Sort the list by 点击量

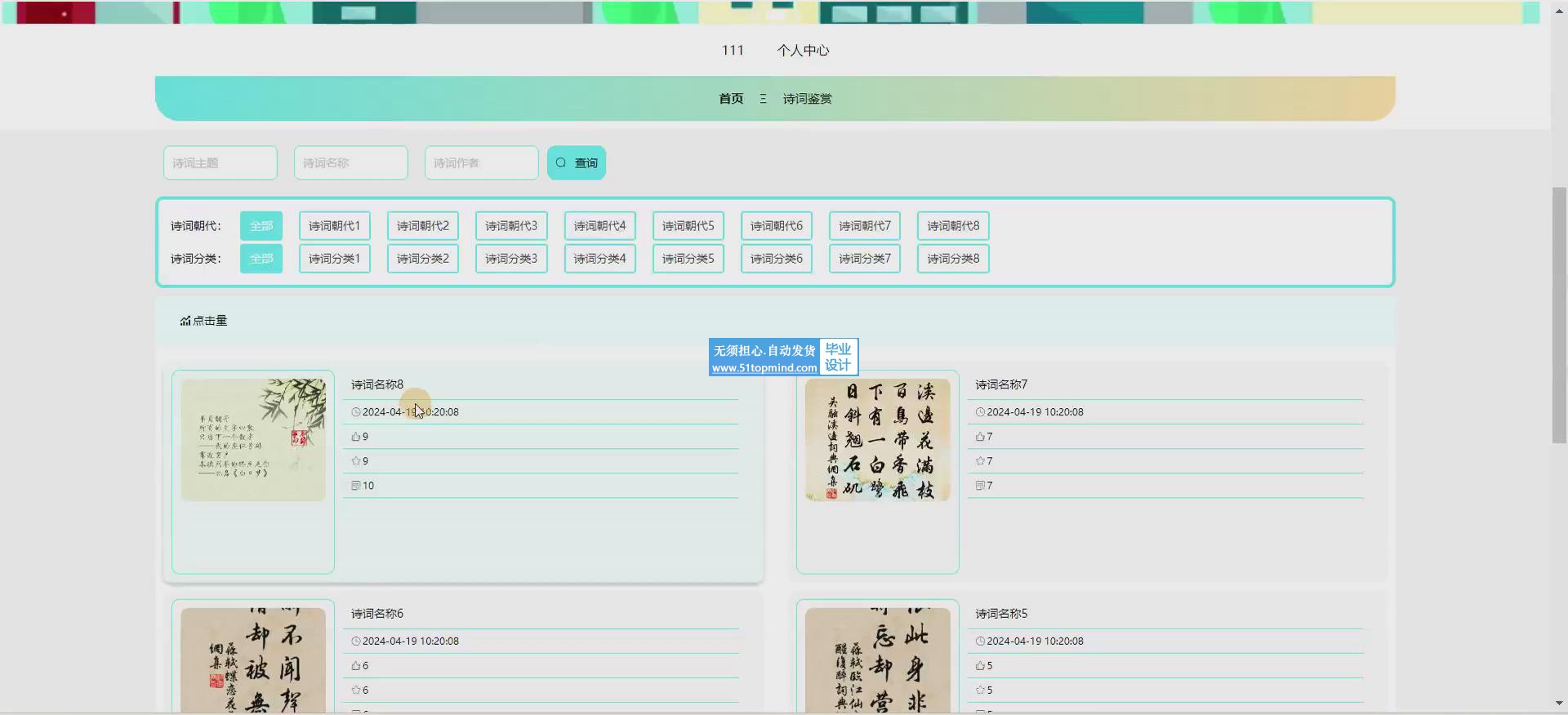click(204, 321)
